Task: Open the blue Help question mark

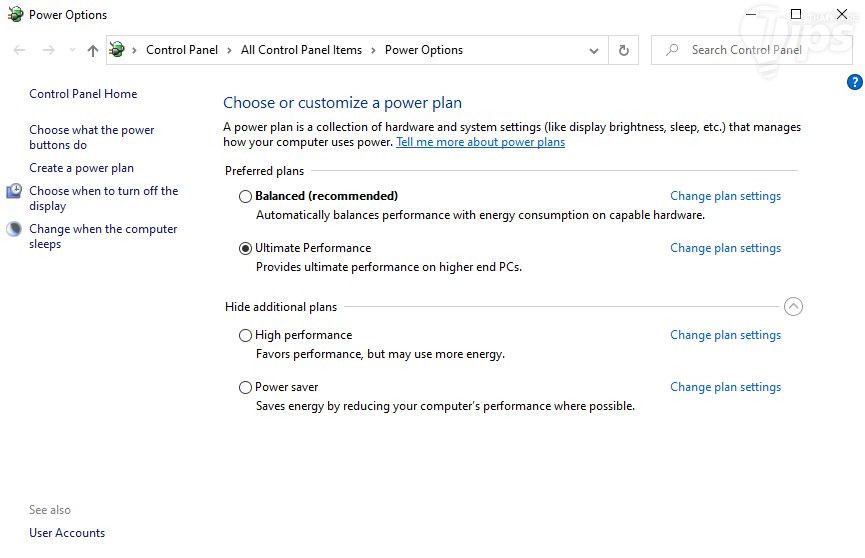Action: point(855,83)
